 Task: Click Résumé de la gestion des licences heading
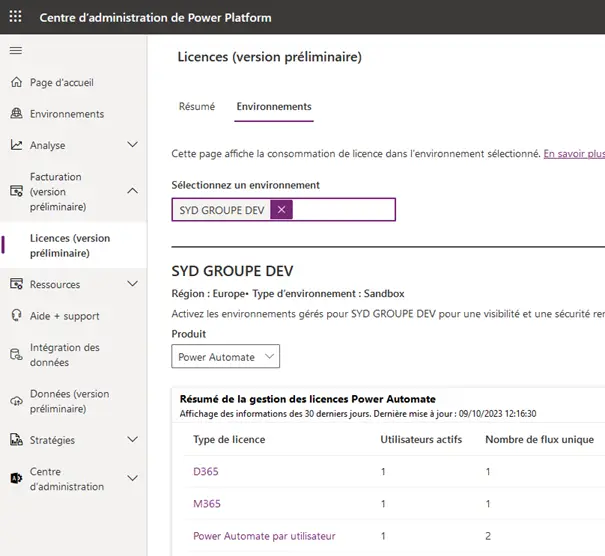(308, 399)
